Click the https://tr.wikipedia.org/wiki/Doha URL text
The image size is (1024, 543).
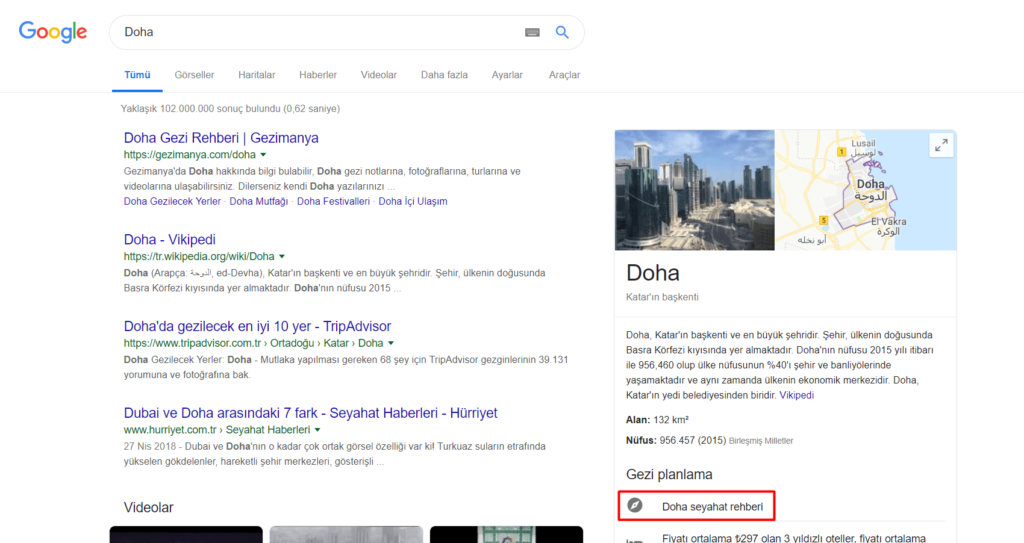click(x=199, y=257)
